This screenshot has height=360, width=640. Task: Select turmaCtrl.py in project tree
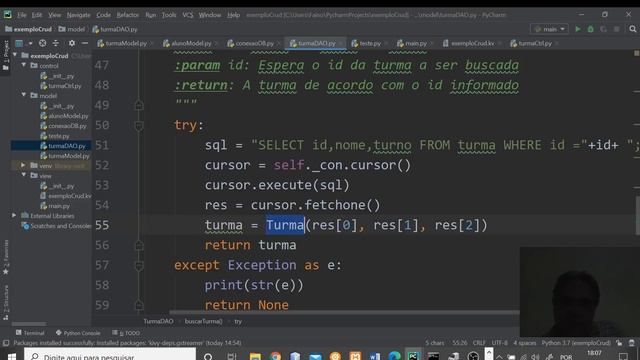pyautogui.click(x=64, y=86)
